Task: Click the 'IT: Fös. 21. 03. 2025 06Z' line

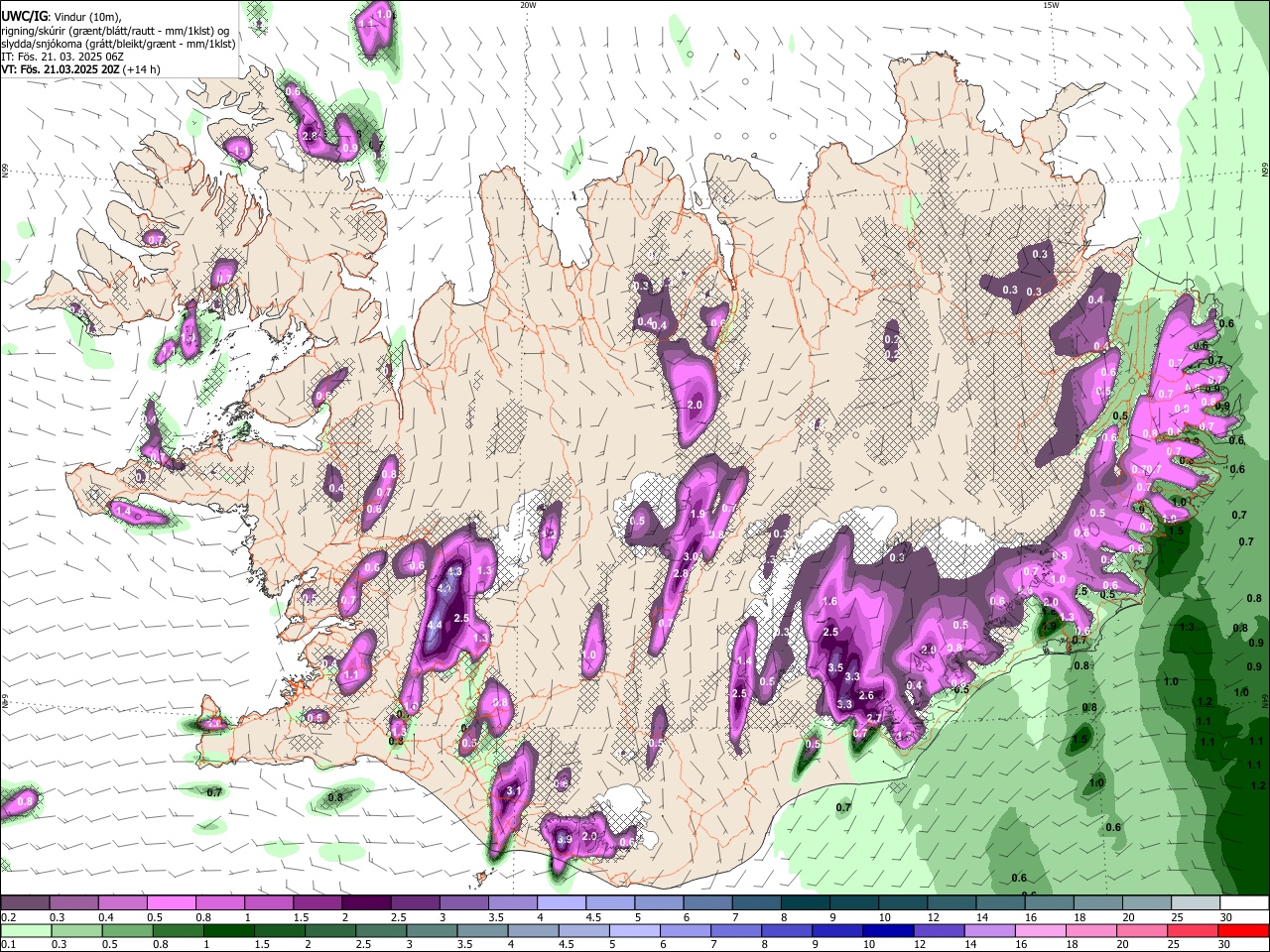Action: tap(62, 57)
